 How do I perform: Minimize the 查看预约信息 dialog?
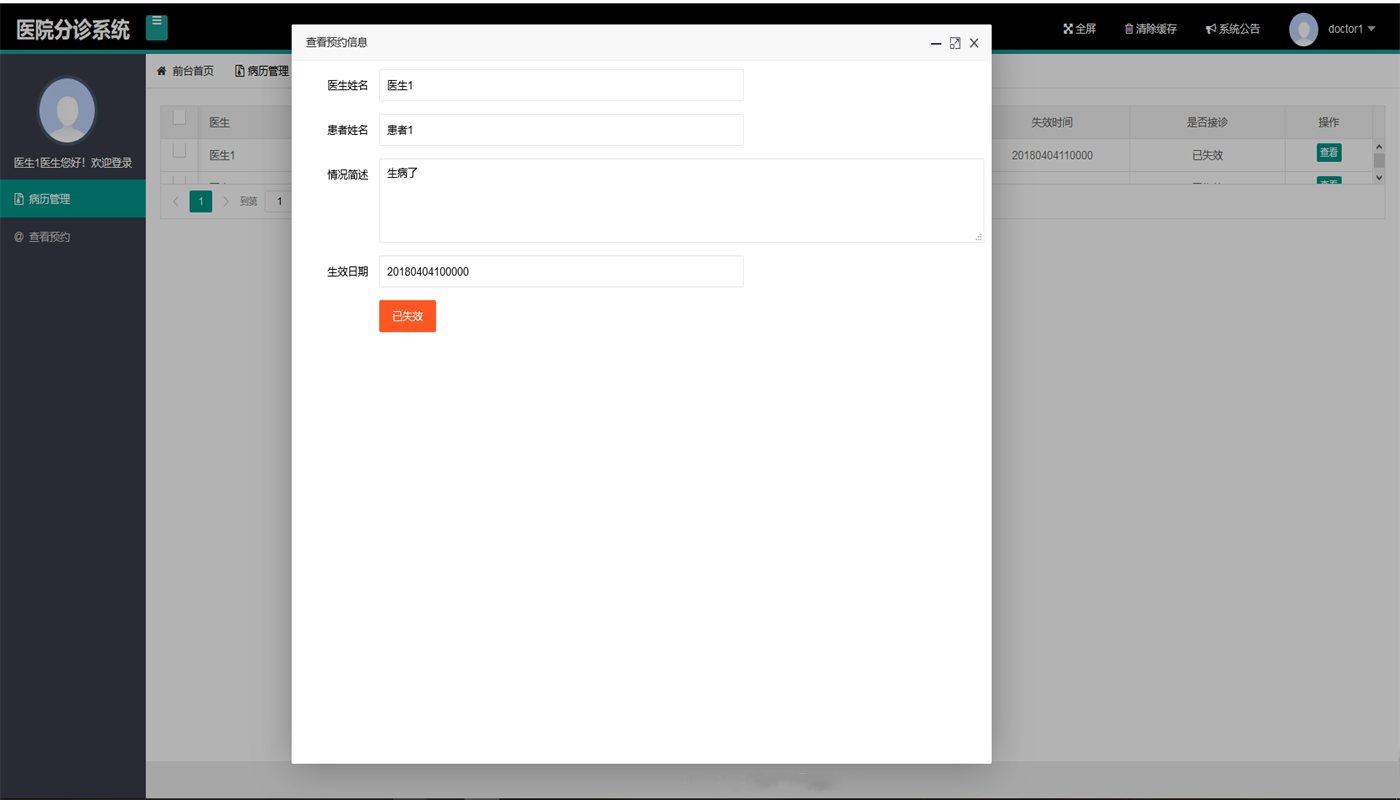point(936,43)
